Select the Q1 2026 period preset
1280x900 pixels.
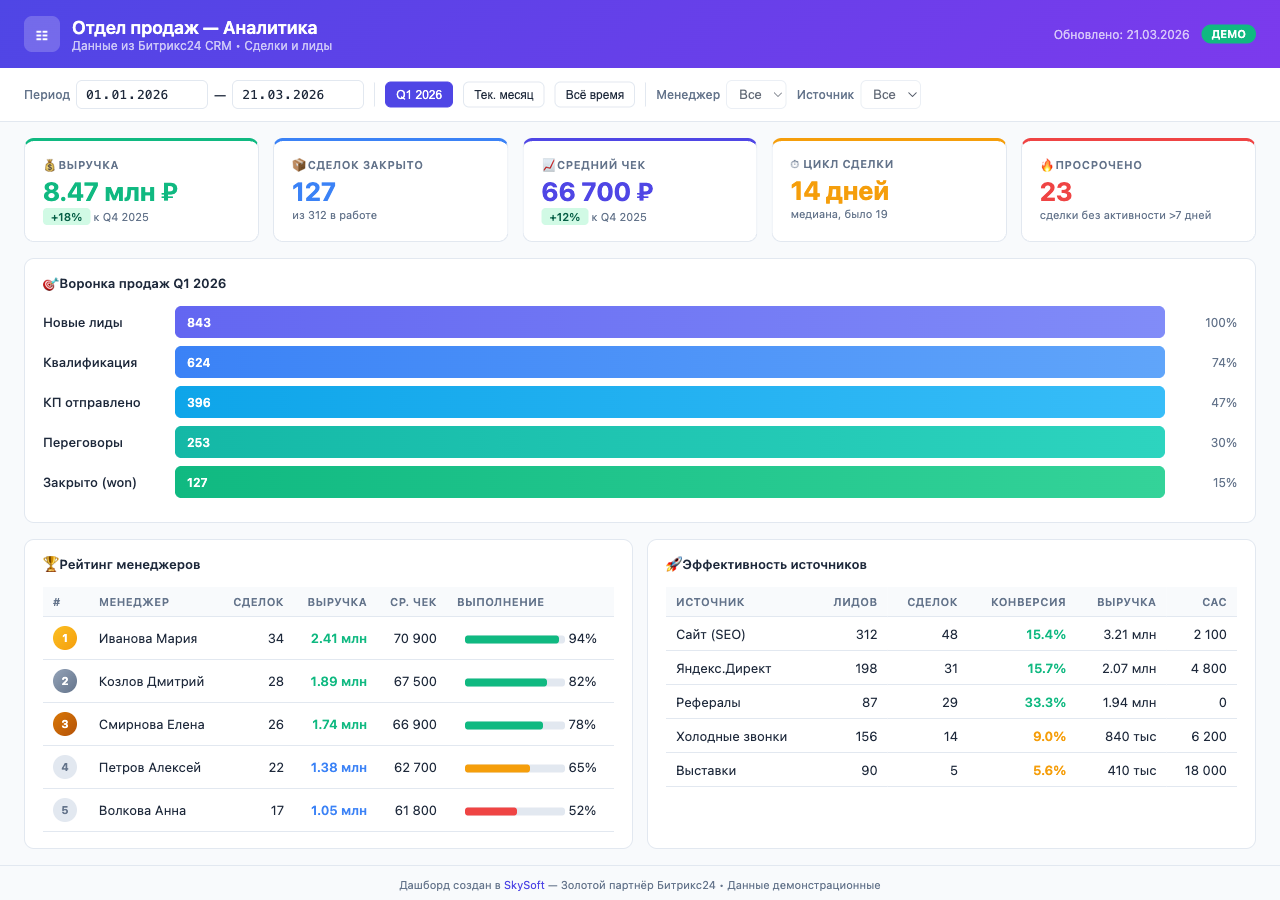[x=419, y=95]
